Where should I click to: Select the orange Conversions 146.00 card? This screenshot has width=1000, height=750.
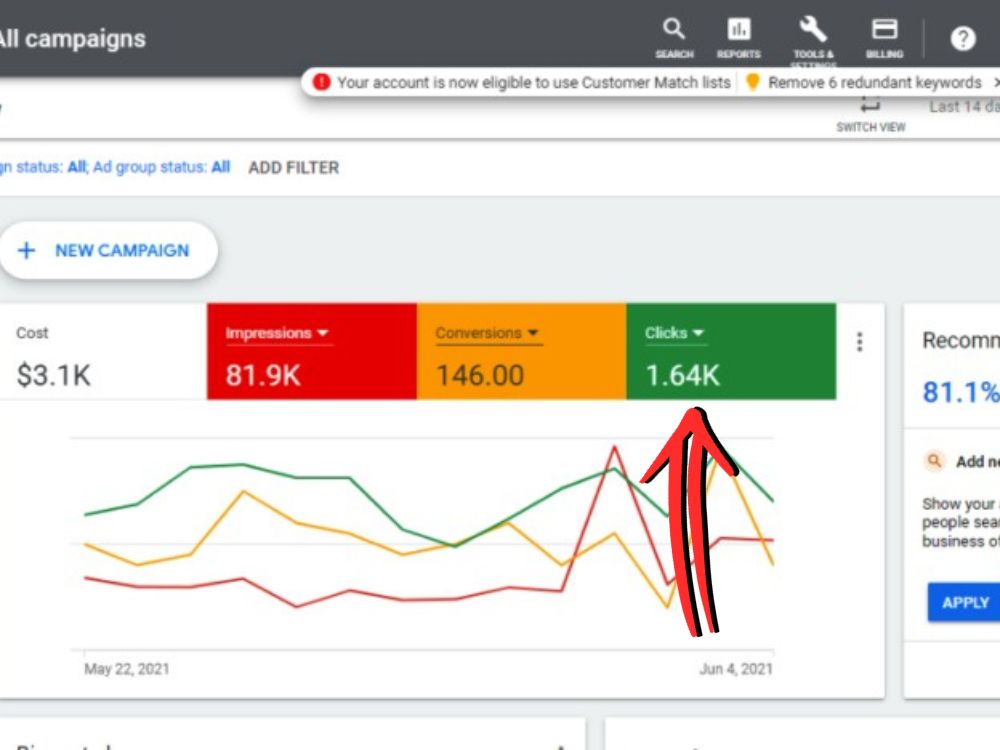click(522, 352)
